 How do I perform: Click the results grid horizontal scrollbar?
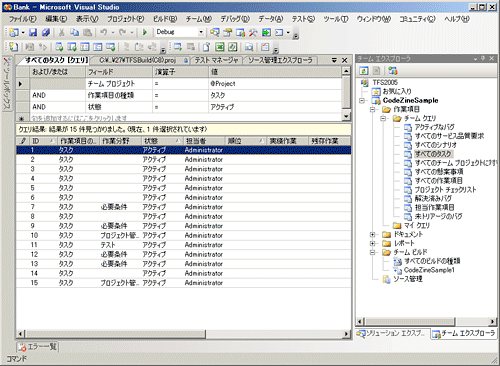point(183,333)
